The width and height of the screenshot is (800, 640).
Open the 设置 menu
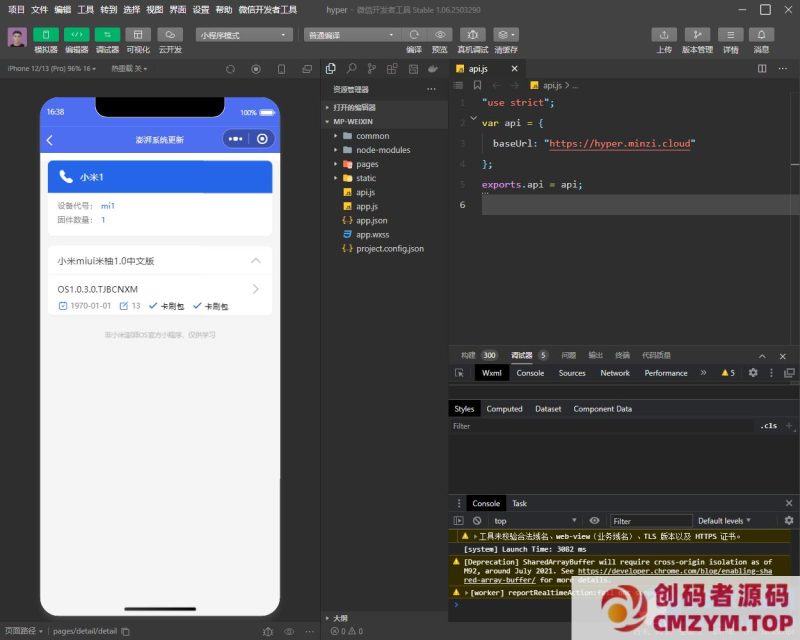click(202, 11)
